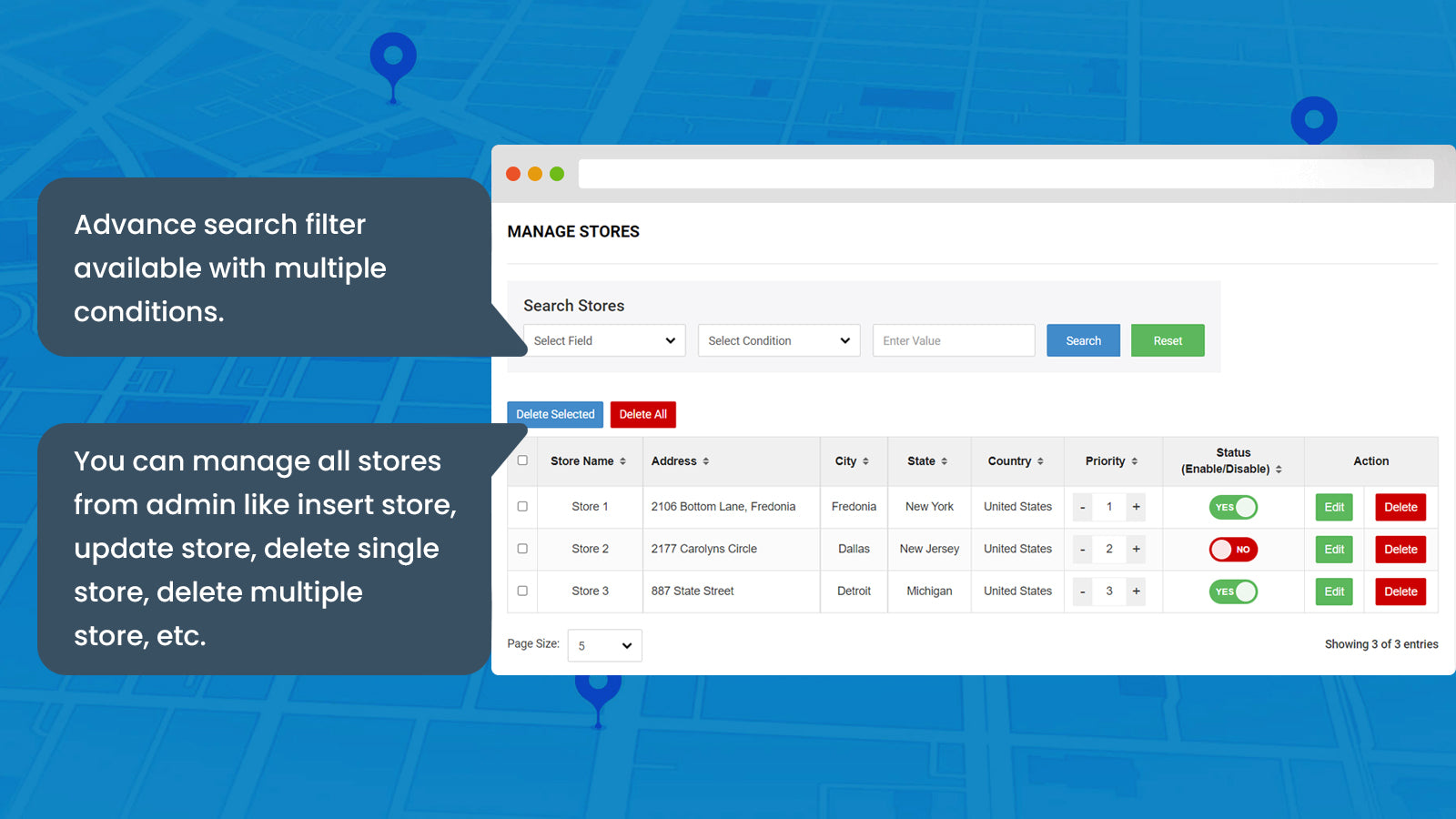Open the Select Condition dropdown
1456x819 pixels.
779,340
